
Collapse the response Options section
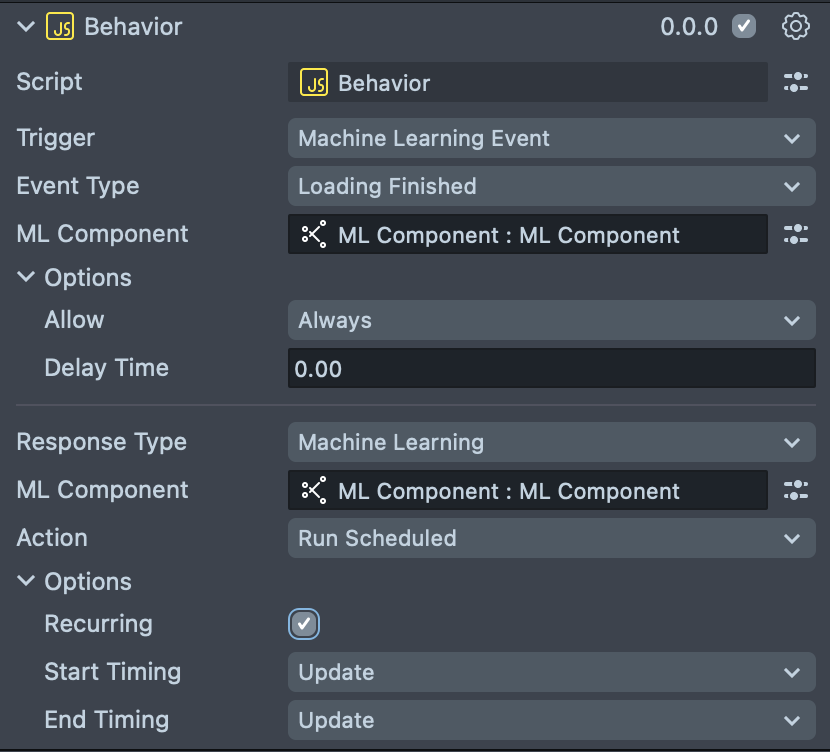(x=26, y=582)
